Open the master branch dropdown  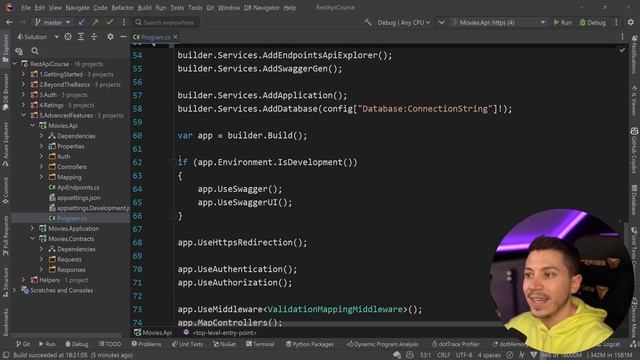click(53, 22)
